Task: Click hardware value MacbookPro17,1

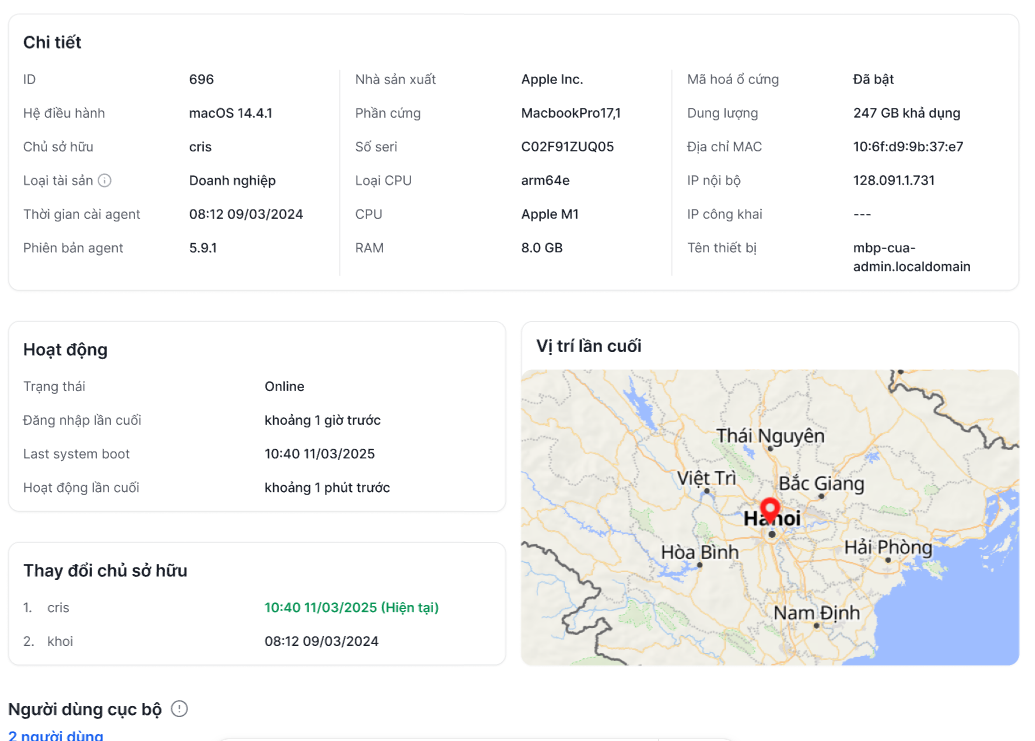Action: point(571,113)
